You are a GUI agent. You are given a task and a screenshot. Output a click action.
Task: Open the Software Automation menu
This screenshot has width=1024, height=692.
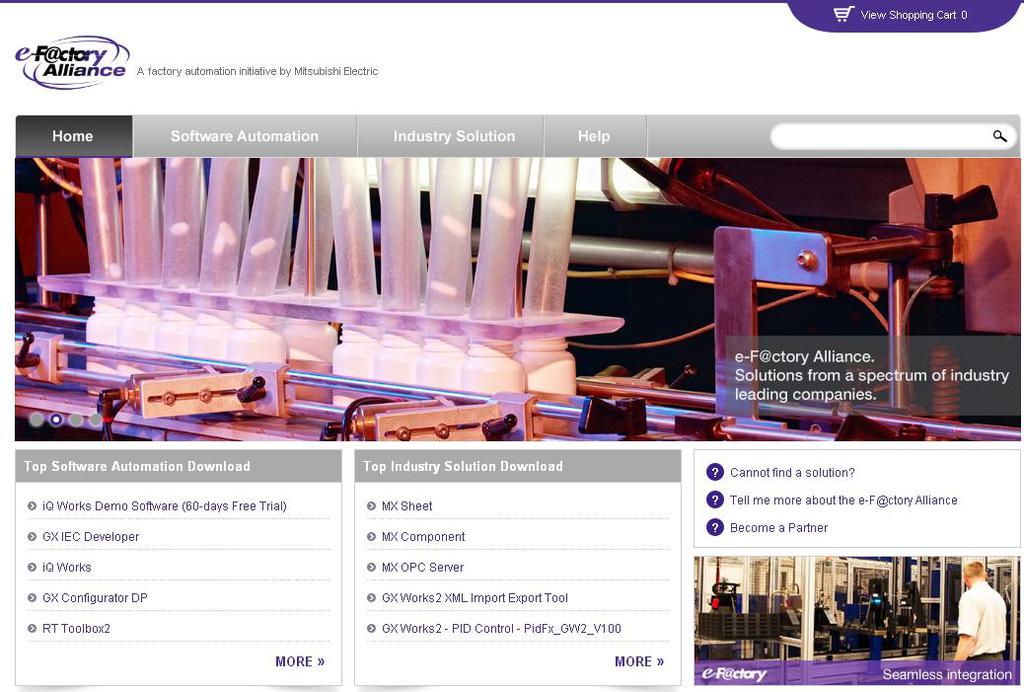coord(244,136)
